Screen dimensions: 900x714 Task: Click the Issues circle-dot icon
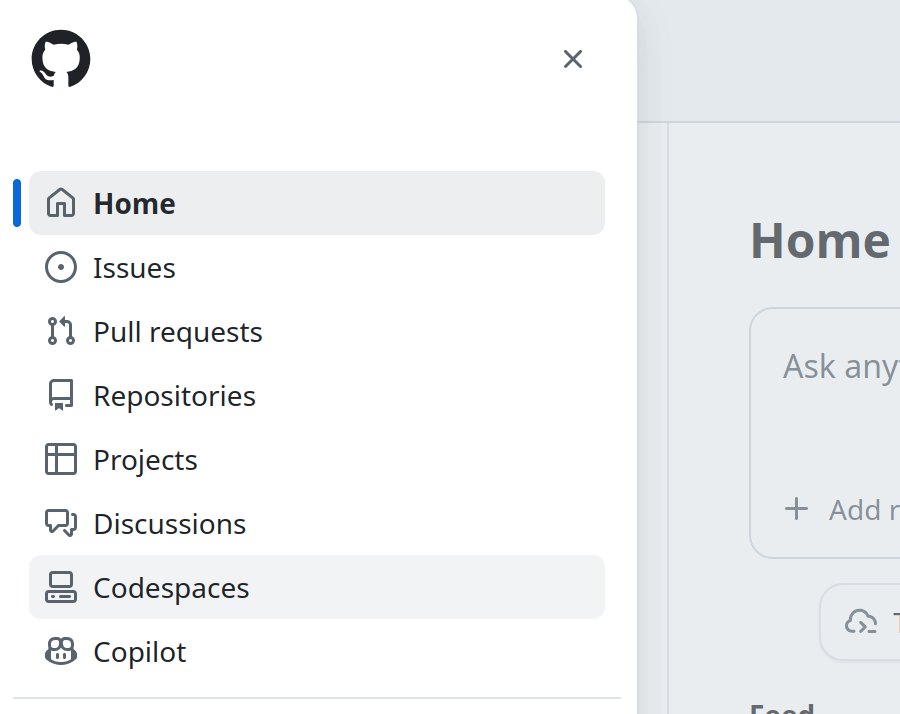pyautogui.click(x=61, y=268)
